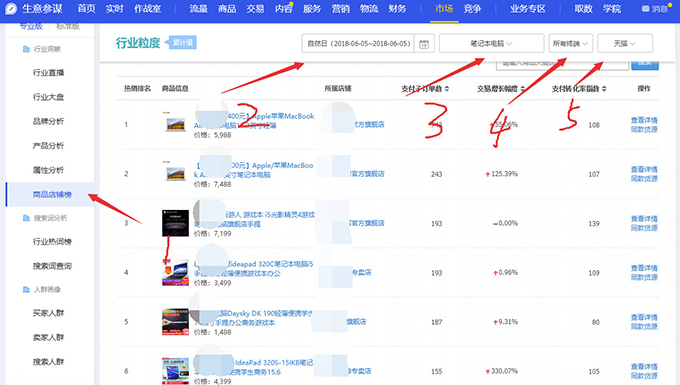Click the rank 4 Ideapad product thumbnail
The image size is (680, 385).
point(175,272)
